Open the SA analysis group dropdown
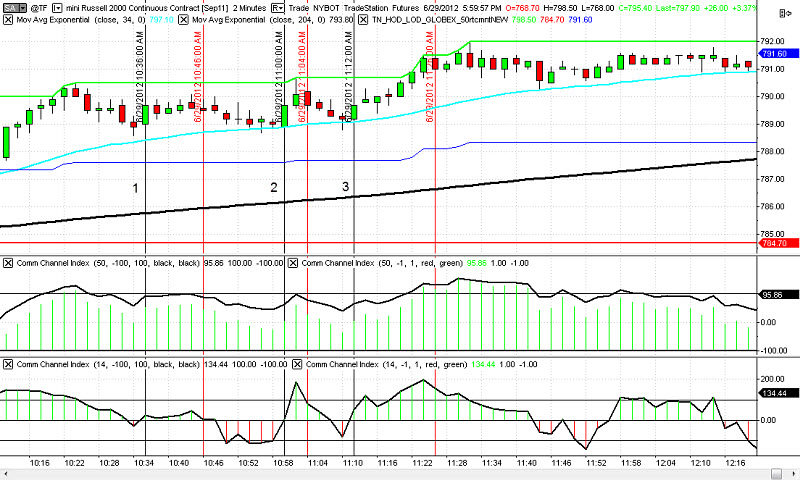Screen dimensions: 800x480 (x=22, y=8)
